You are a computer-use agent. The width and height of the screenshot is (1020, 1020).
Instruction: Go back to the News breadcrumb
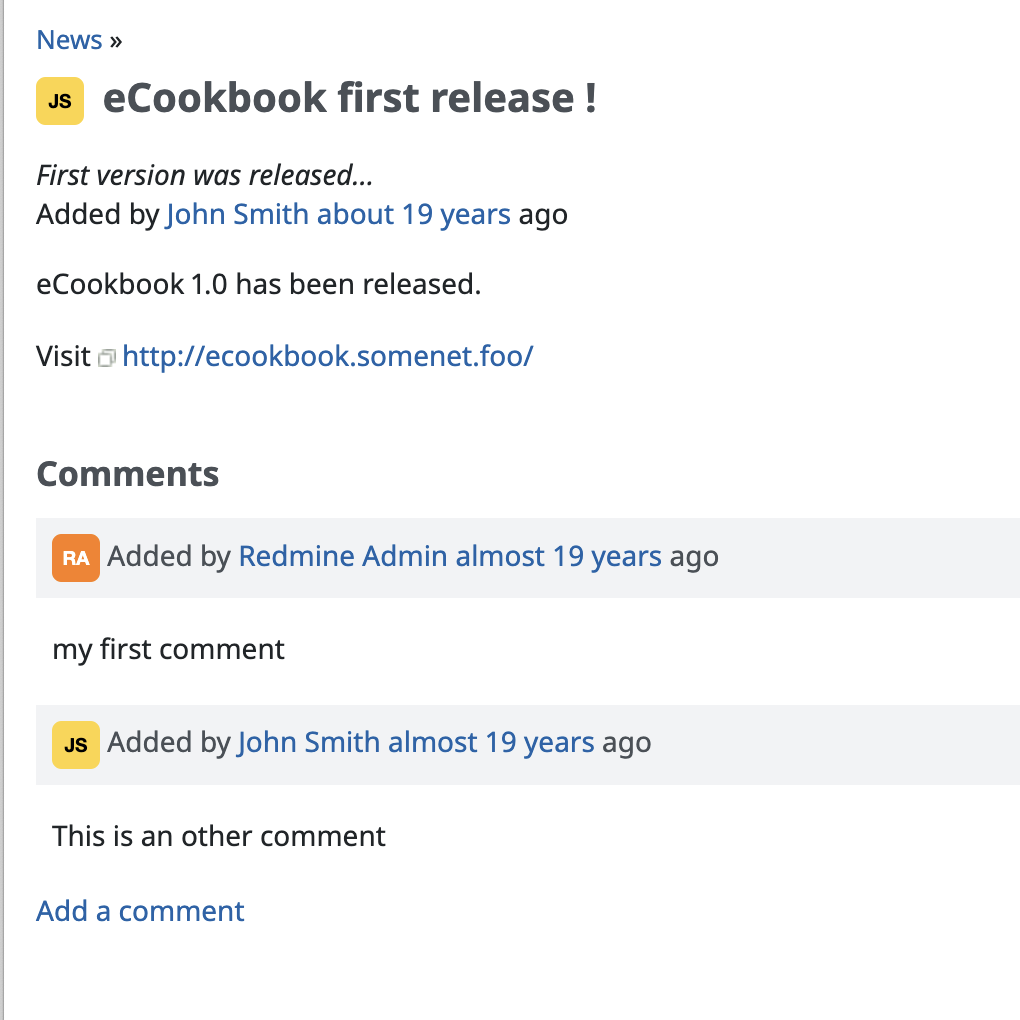69,40
